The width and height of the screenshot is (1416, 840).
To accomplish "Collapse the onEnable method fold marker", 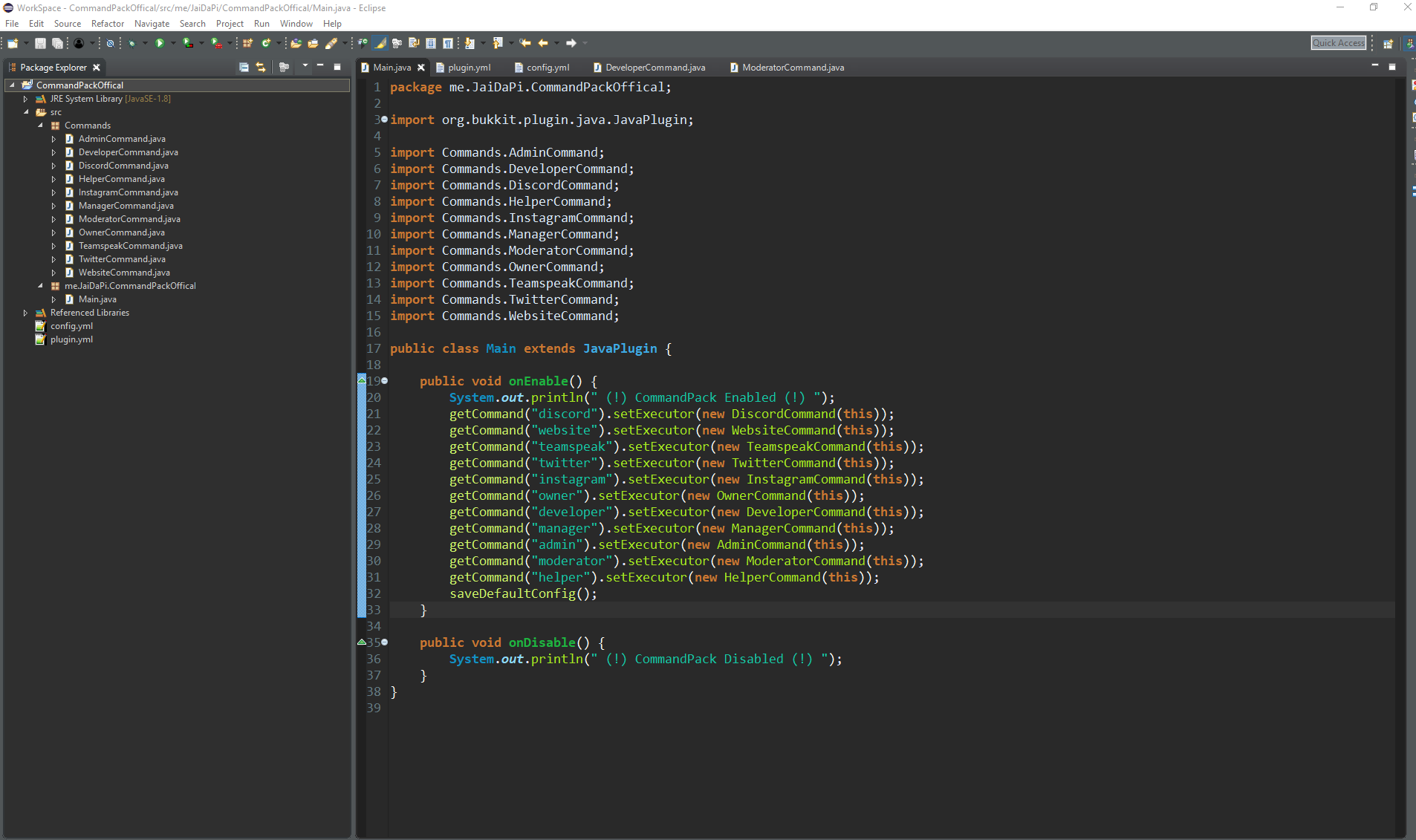I will click(x=384, y=381).
